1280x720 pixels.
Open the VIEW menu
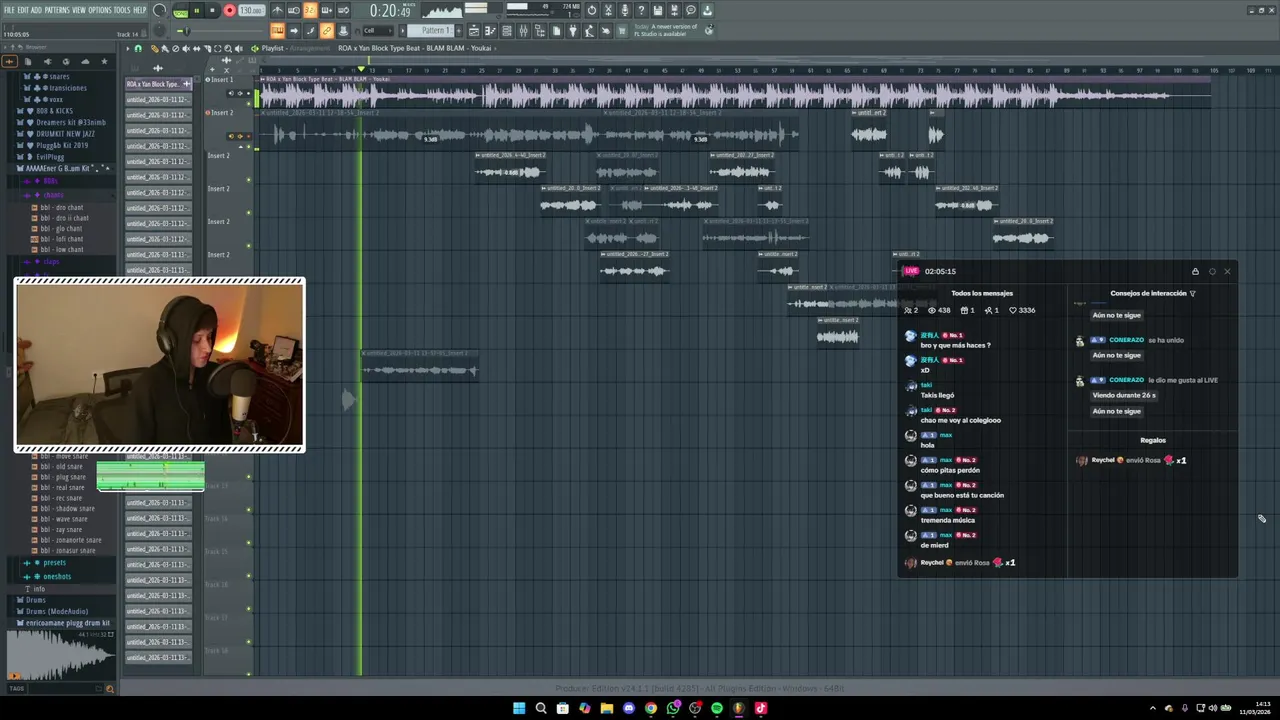[79, 10]
